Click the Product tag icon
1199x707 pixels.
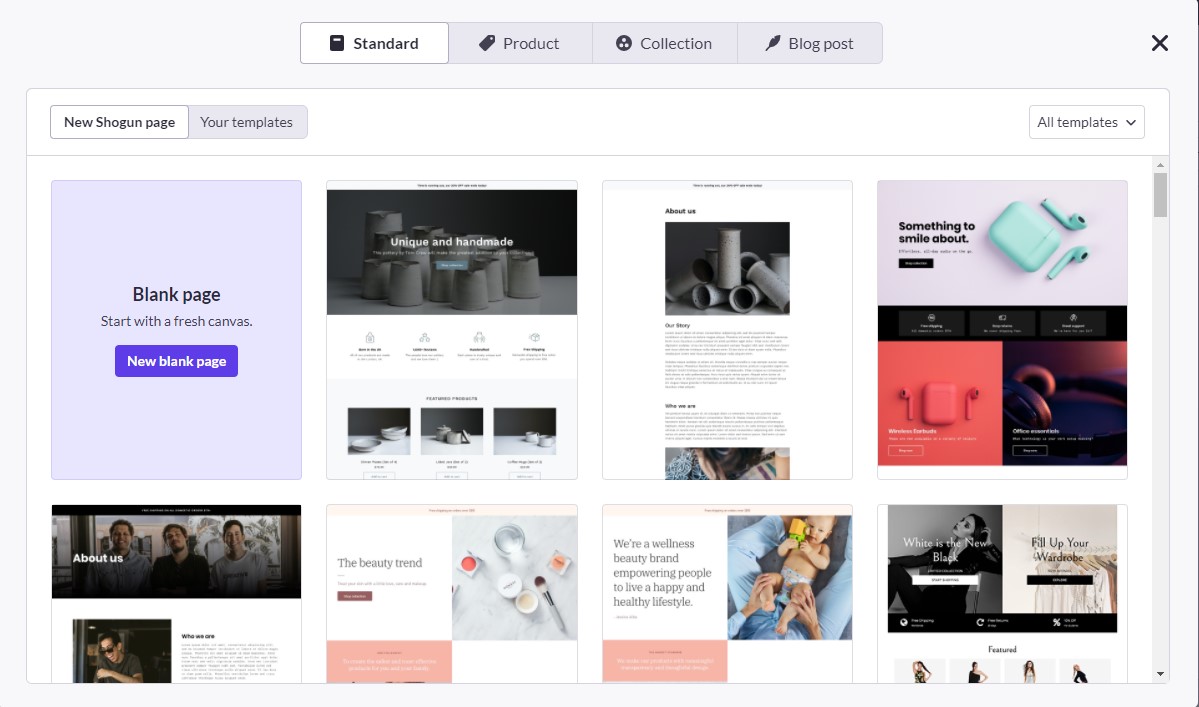(x=487, y=43)
